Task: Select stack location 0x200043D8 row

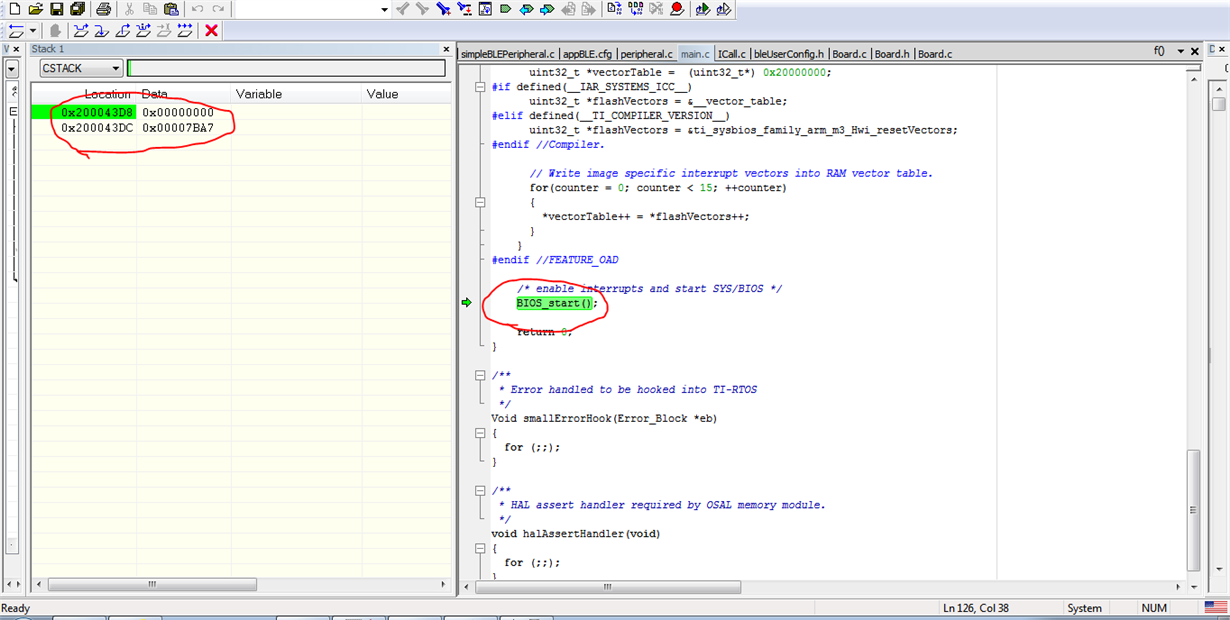Action: [x=240, y=113]
